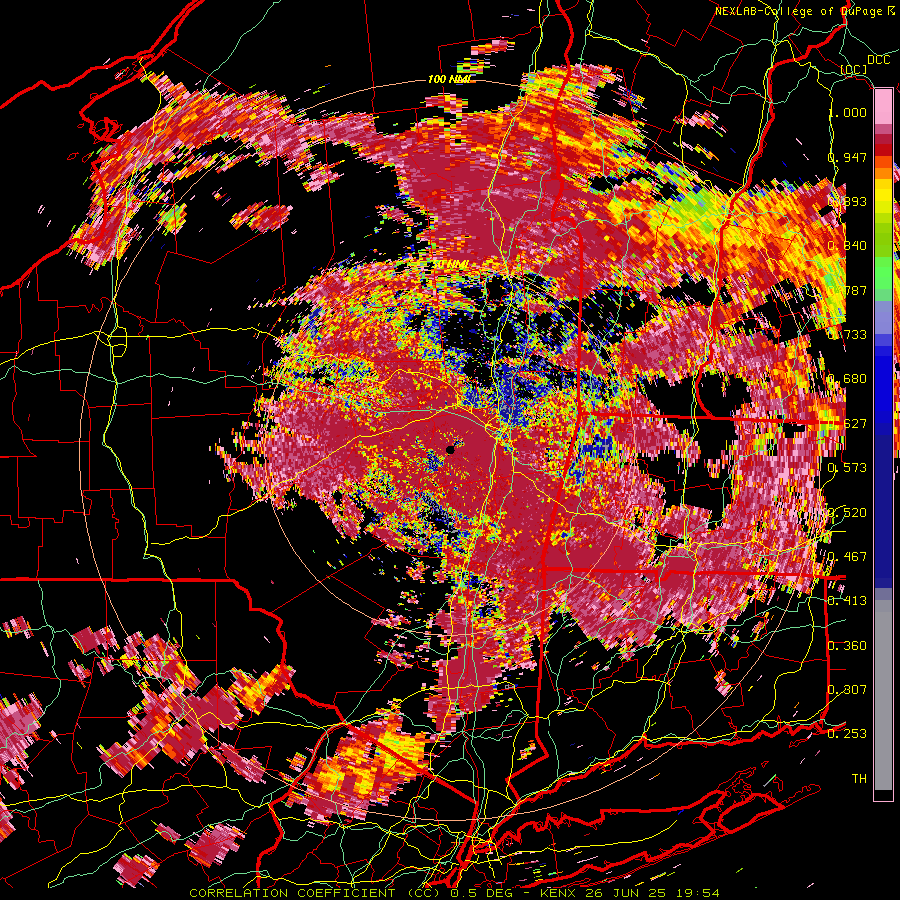Click the DCC label above the color bar
Viewport: 900px width, 900px height.
pyautogui.click(x=878, y=60)
